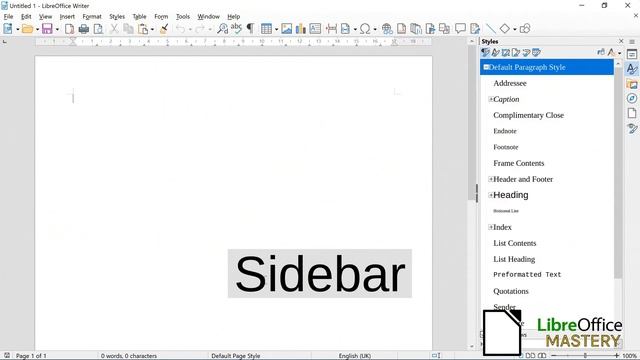This screenshot has height=360, width=640.
Task: Click the Styles actions 'A' icon
Action: (x=611, y=52)
